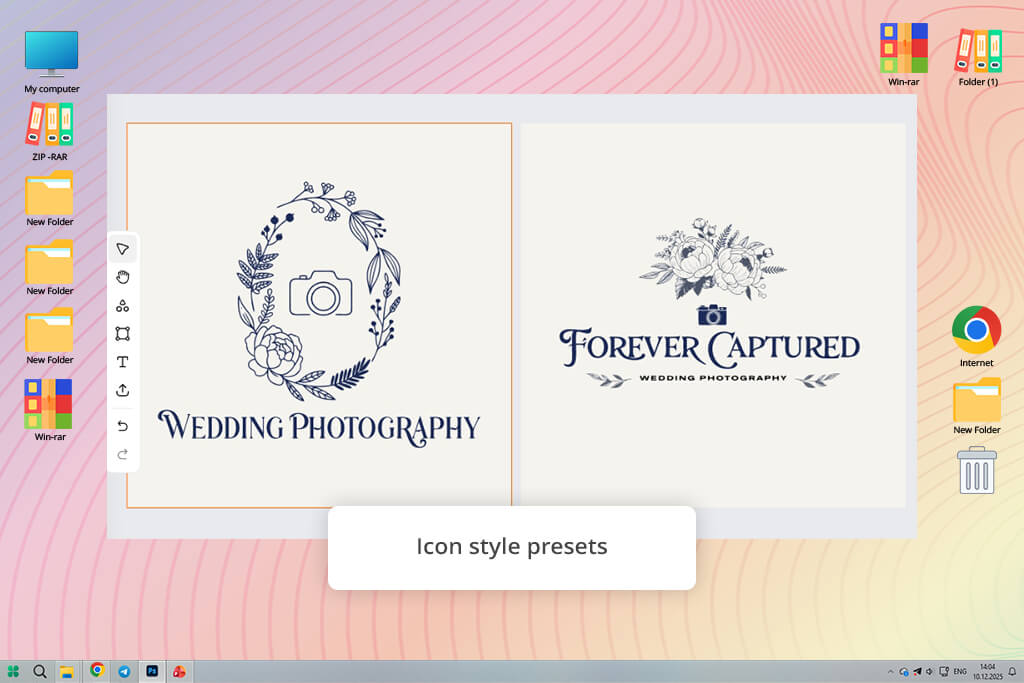This screenshot has width=1024, height=683.
Task: Open New Folder directly beneath ZIP -RAR
Action: click(x=50, y=199)
